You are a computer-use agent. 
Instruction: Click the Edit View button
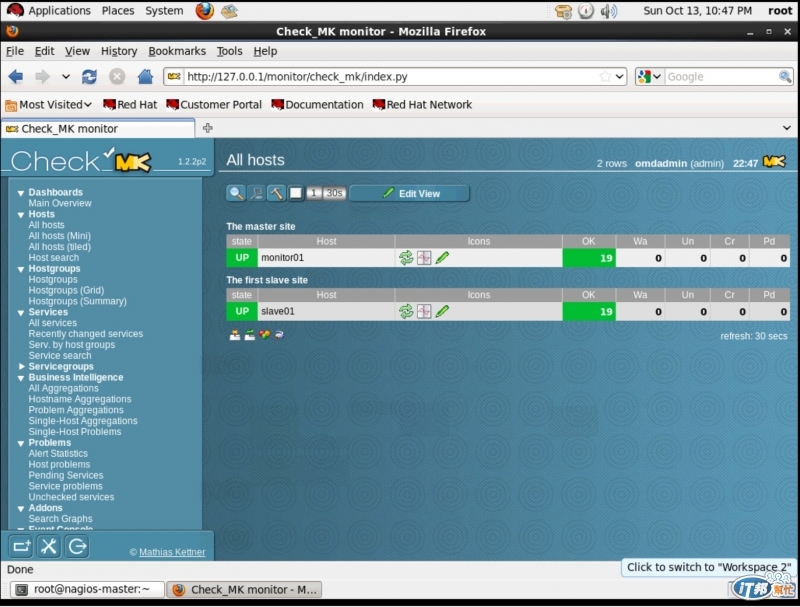coord(410,194)
